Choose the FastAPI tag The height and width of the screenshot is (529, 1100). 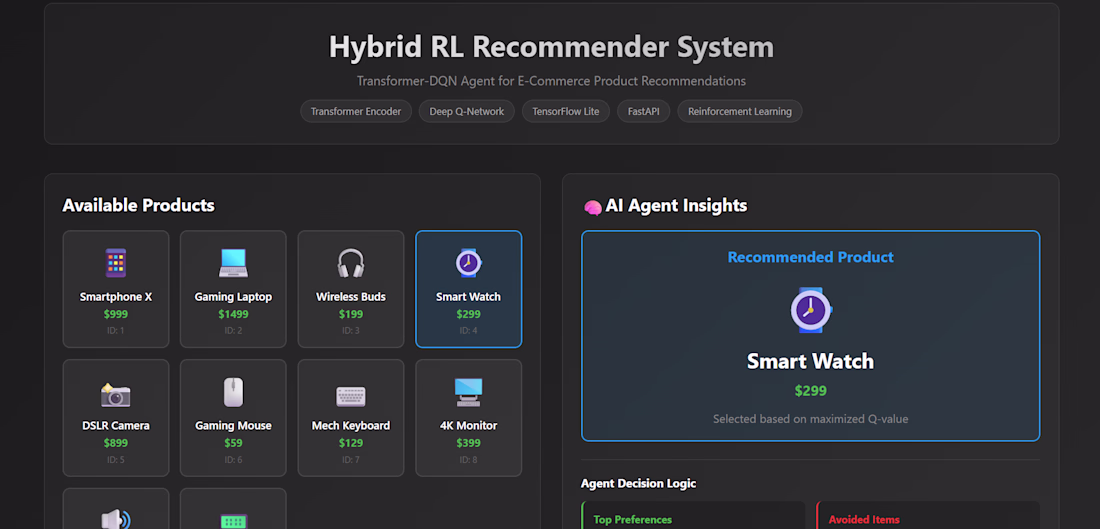pos(643,112)
